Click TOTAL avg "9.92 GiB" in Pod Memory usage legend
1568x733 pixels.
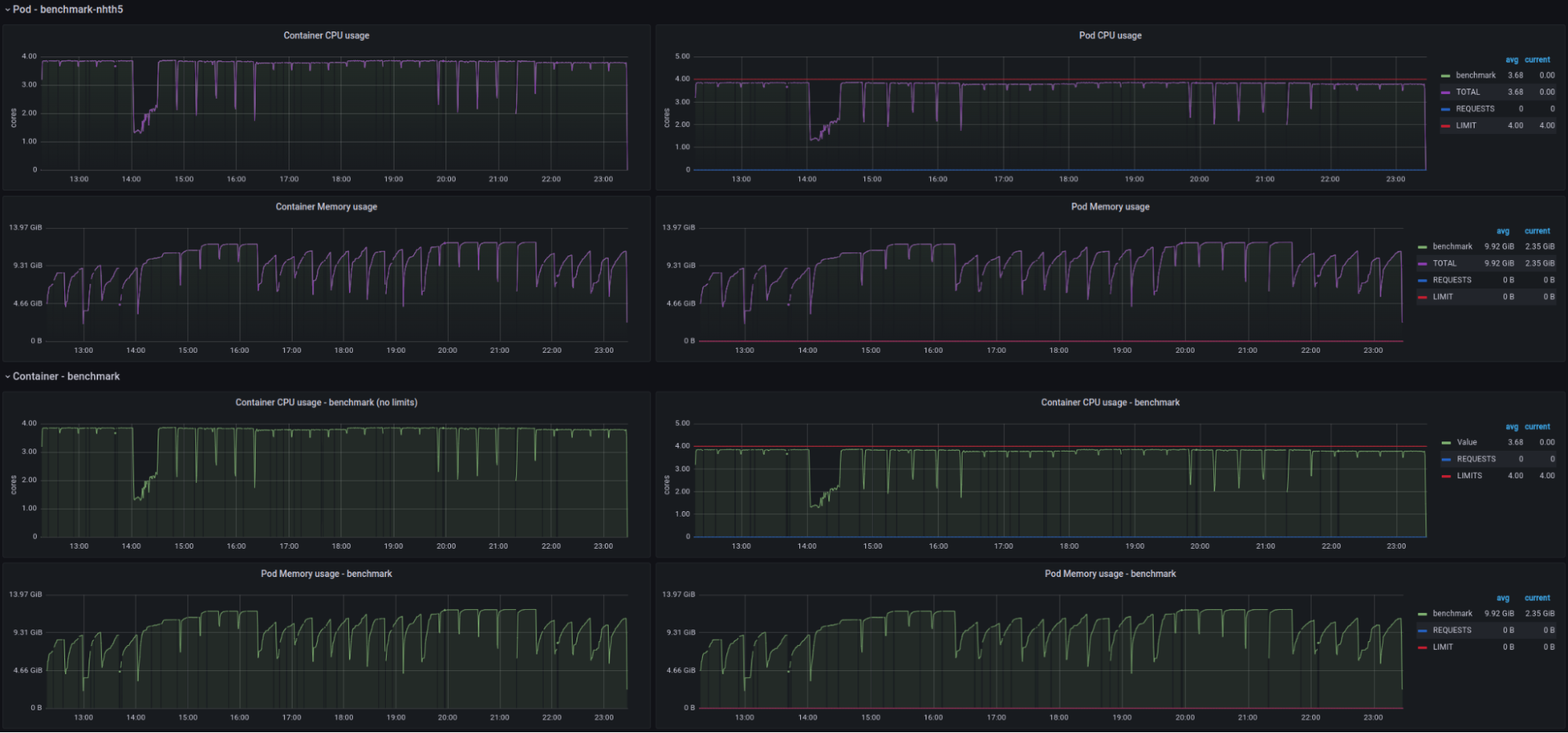[x=1499, y=263]
